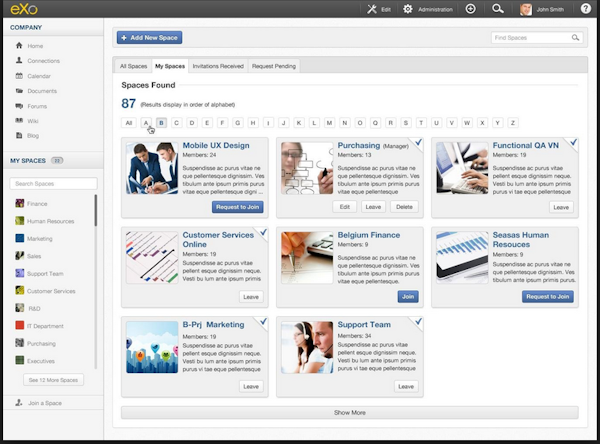Click See 12 More Spaces button
600x444 pixels.
point(53,380)
